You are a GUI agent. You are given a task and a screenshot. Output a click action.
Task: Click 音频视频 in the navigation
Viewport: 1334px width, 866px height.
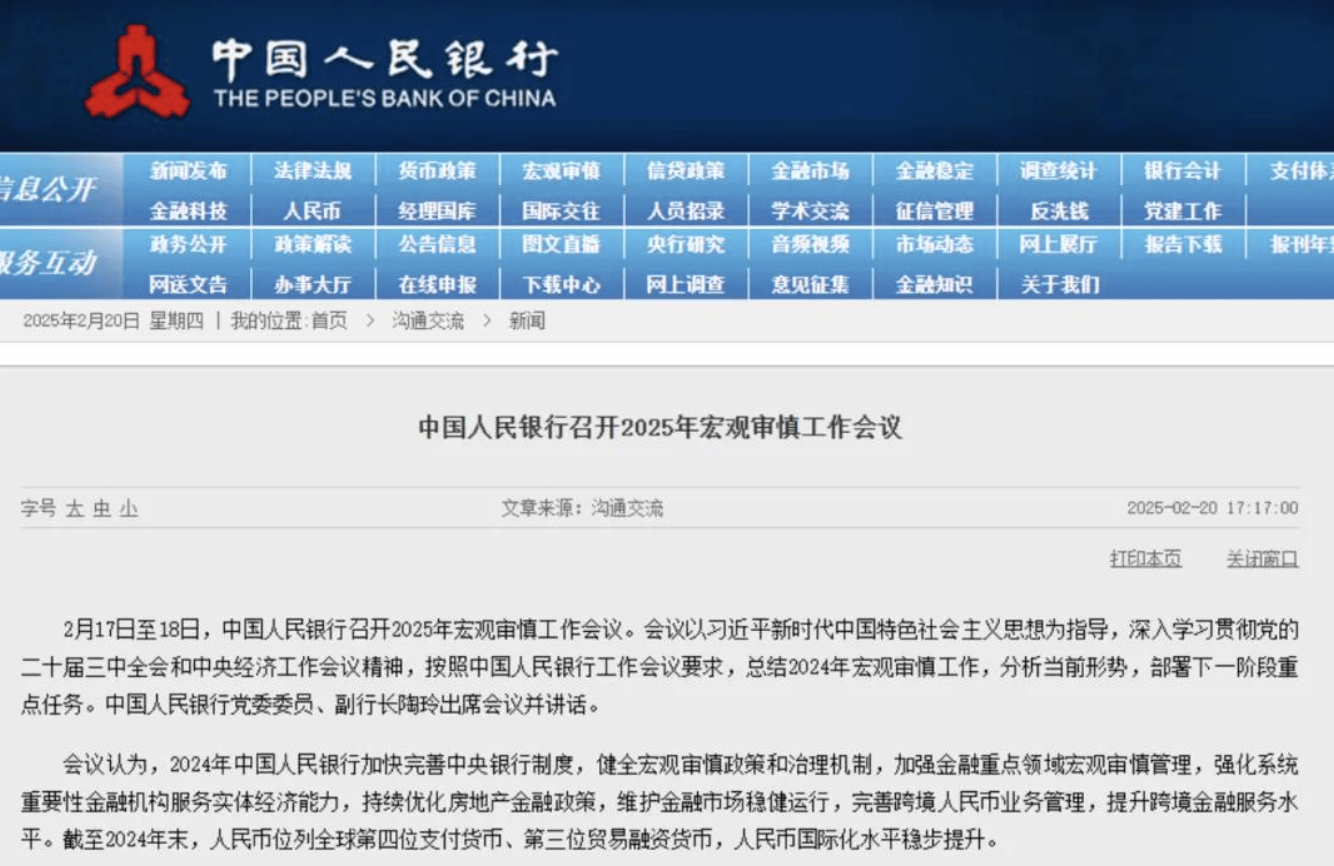click(810, 244)
